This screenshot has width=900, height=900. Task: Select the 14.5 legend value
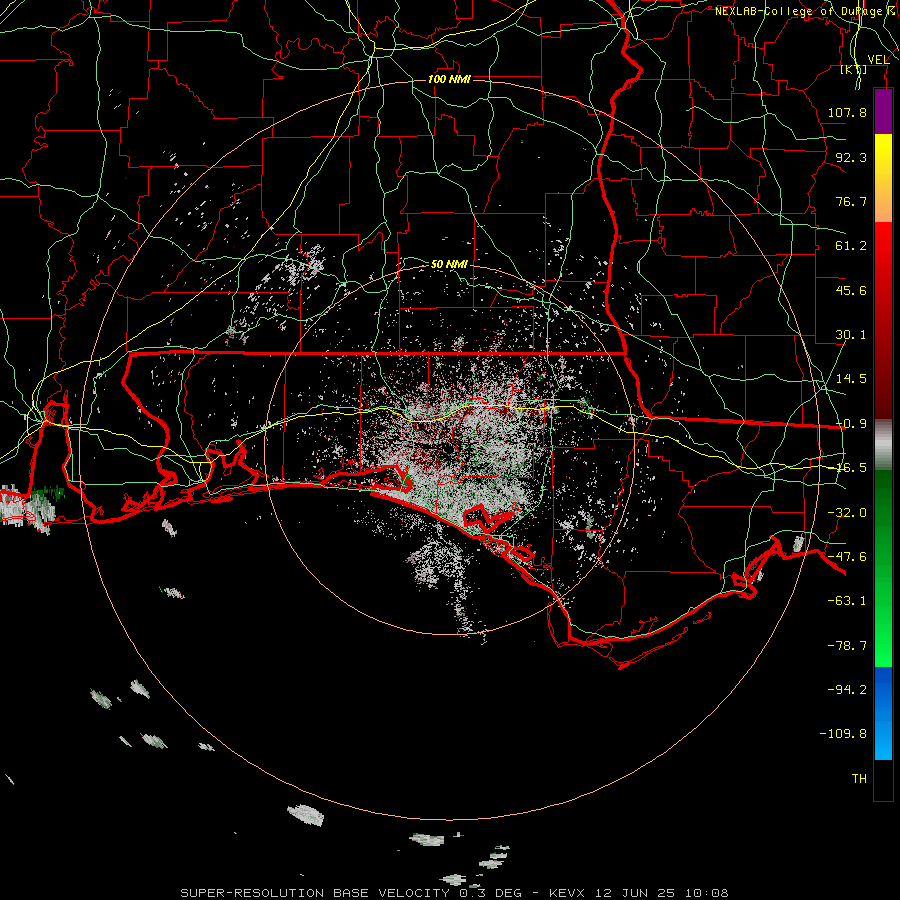click(851, 379)
